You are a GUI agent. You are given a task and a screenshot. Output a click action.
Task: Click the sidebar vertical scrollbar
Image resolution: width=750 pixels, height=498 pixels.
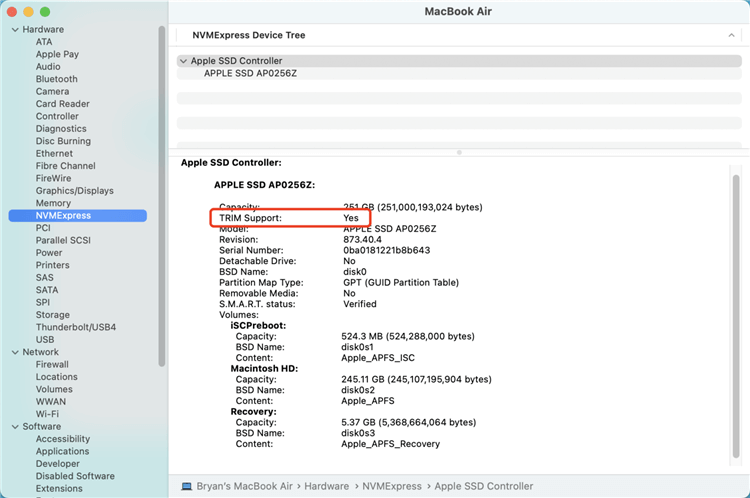click(162, 196)
